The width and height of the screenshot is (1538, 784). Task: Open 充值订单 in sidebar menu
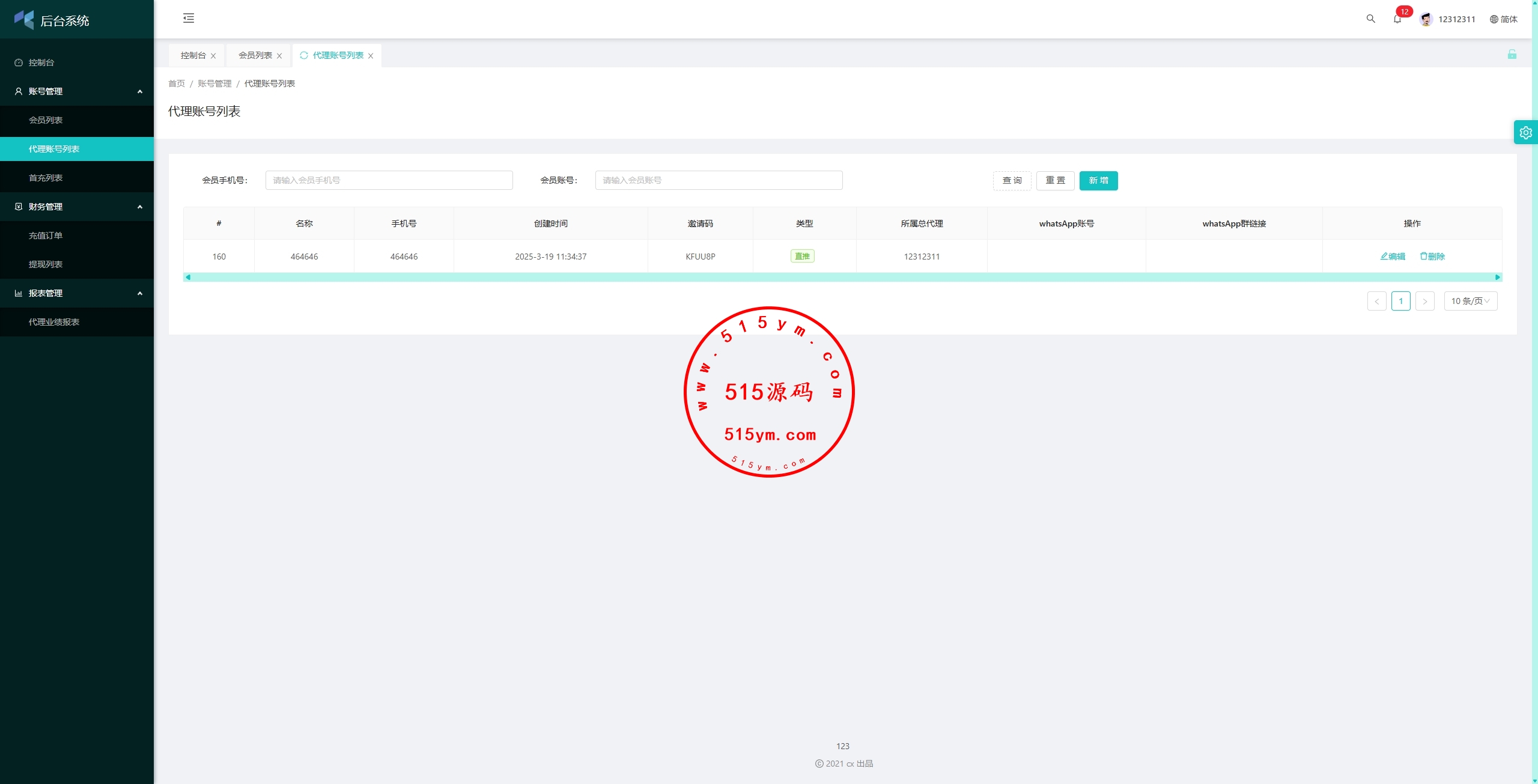[46, 236]
